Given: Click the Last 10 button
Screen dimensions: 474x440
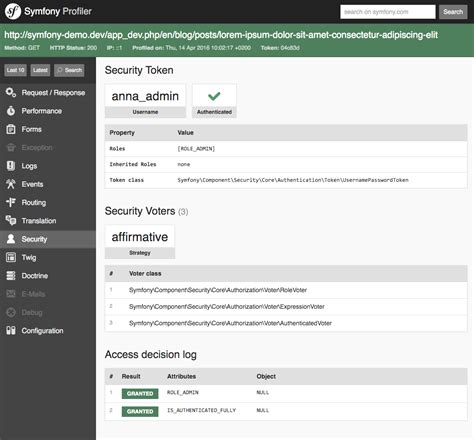Looking at the screenshot, I should [15, 70].
